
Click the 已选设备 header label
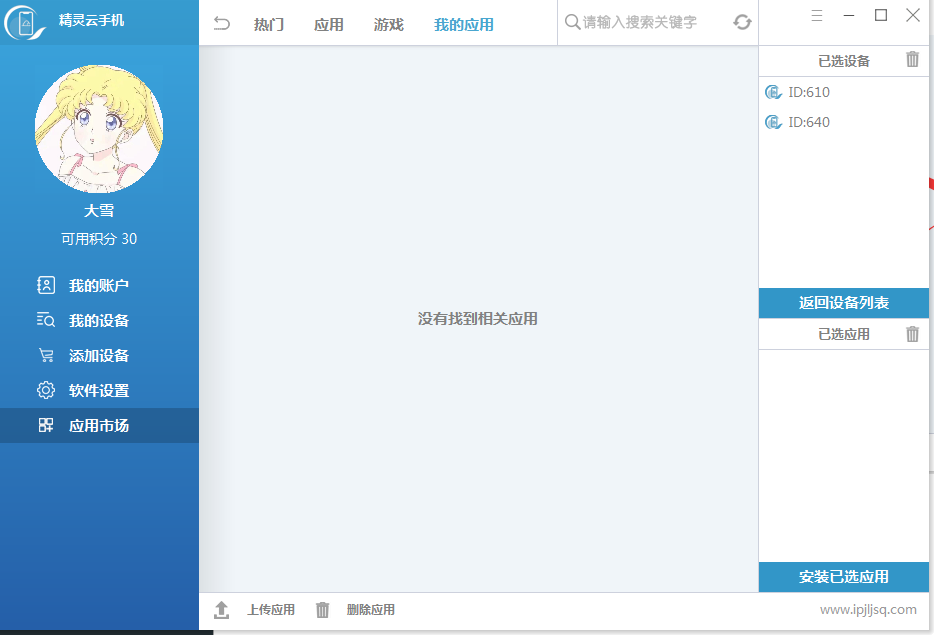pyautogui.click(x=843, y=61)
